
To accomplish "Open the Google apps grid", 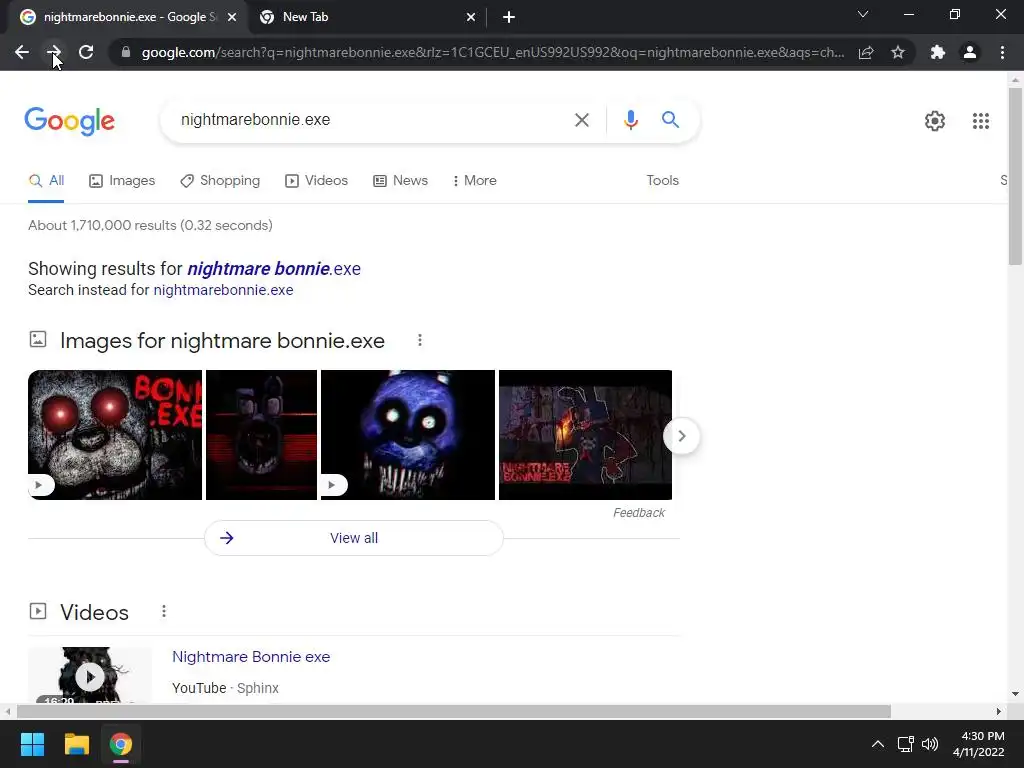I will click(x=980, y=121).
